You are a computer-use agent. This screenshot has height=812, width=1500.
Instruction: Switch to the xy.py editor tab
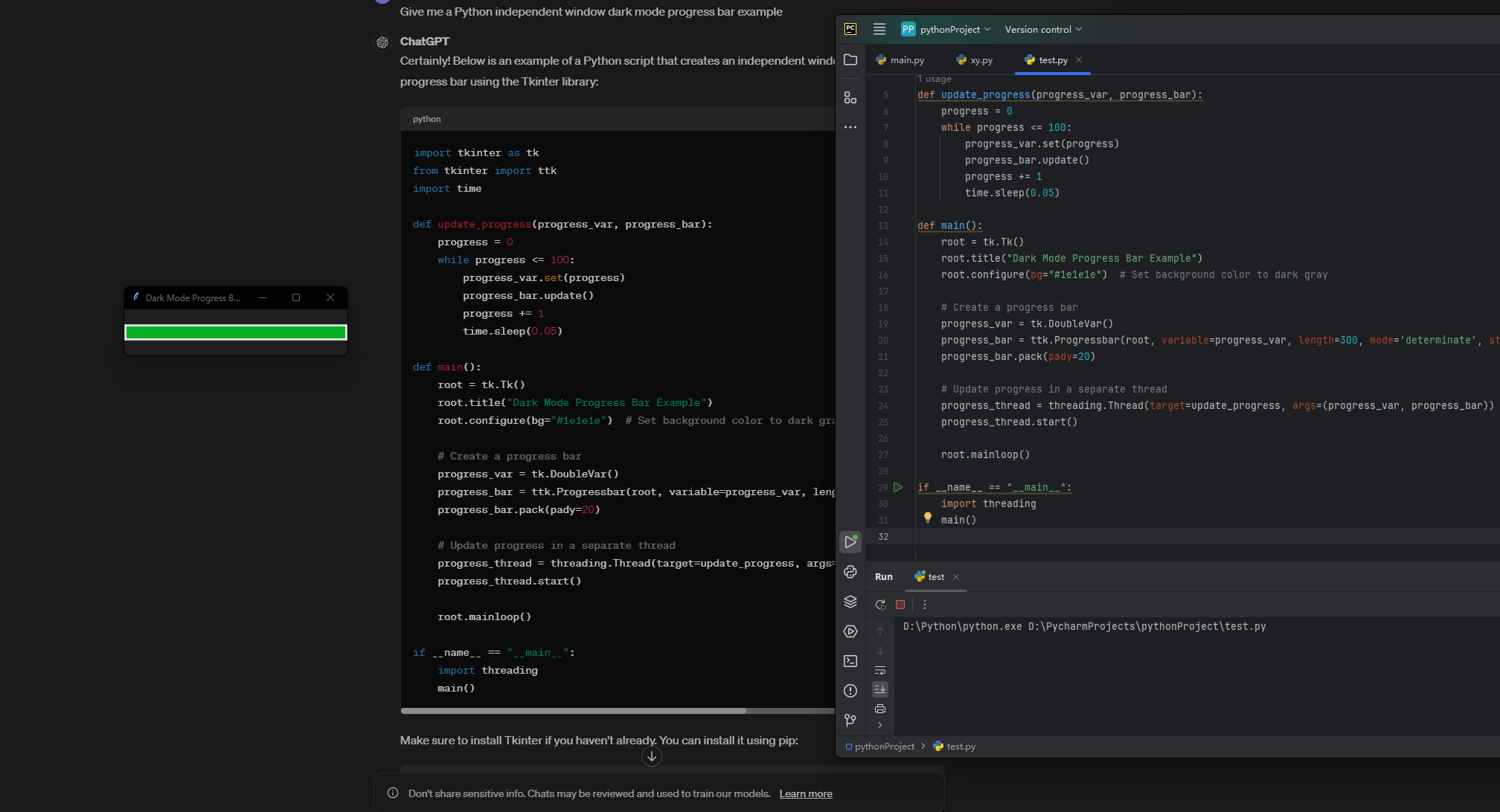click(x=975, y=60)
